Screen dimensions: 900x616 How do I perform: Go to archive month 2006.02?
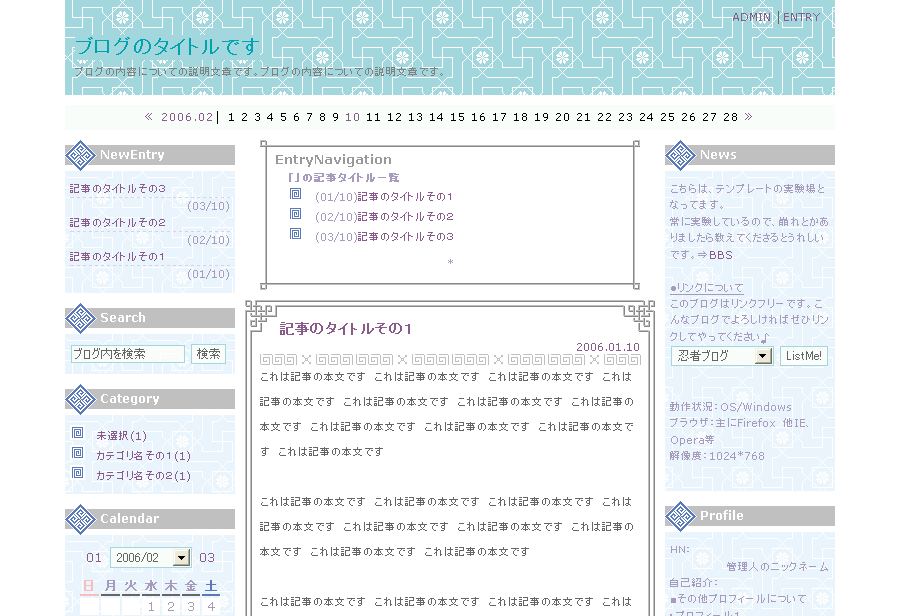click(187, 117)
